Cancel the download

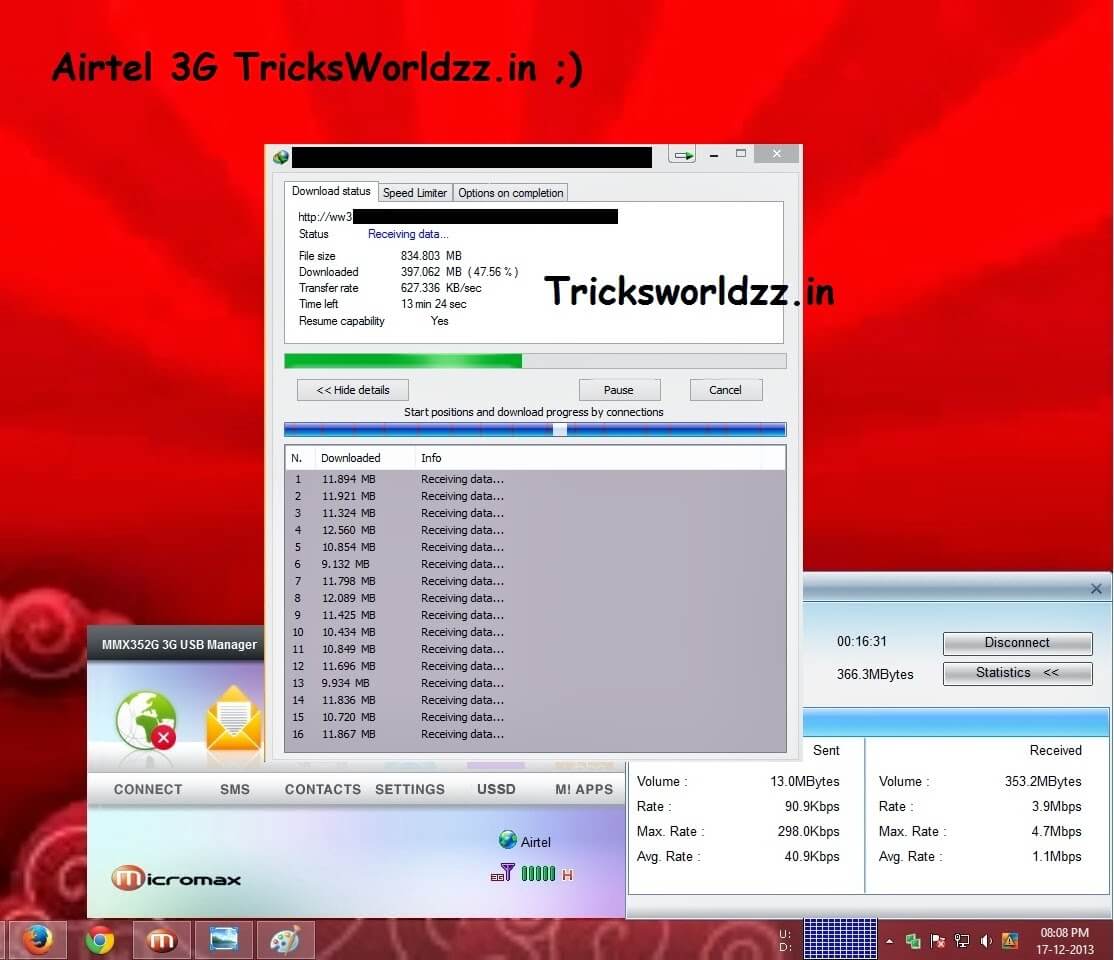(x=725, y=389)
